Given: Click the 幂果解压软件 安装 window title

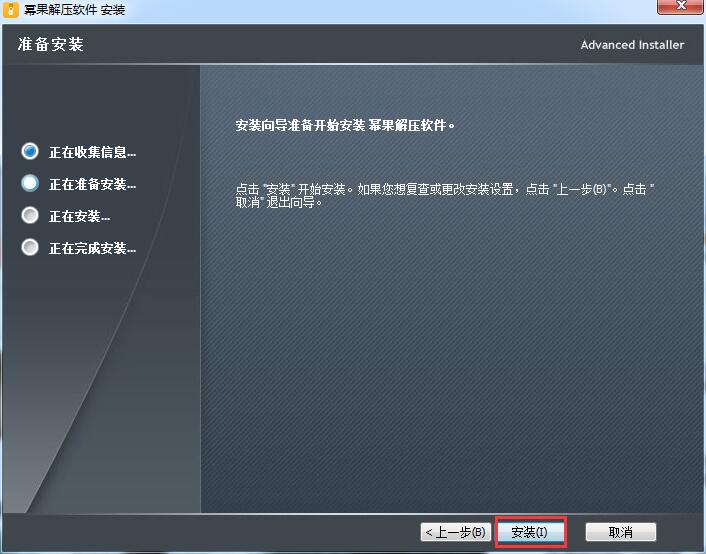Looking at the screenshot, I should pos(74,10).
